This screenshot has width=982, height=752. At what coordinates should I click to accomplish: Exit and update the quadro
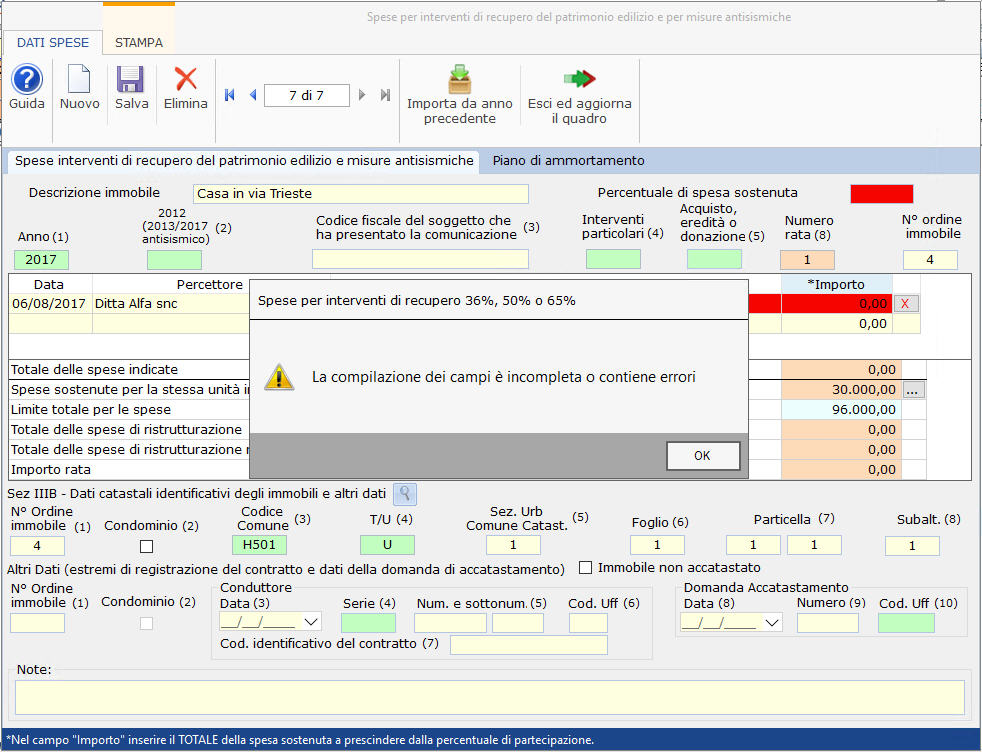pyautogui.click(x=579, y=95)
